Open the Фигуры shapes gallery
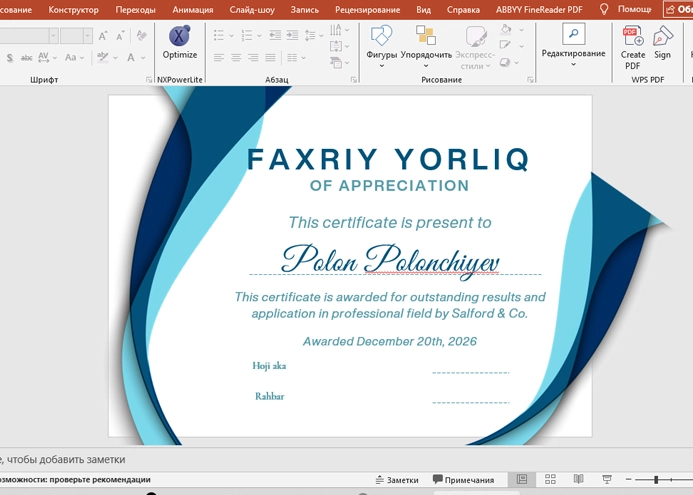The height and width of the screenshot is (495, 693). tap(381, 46)
